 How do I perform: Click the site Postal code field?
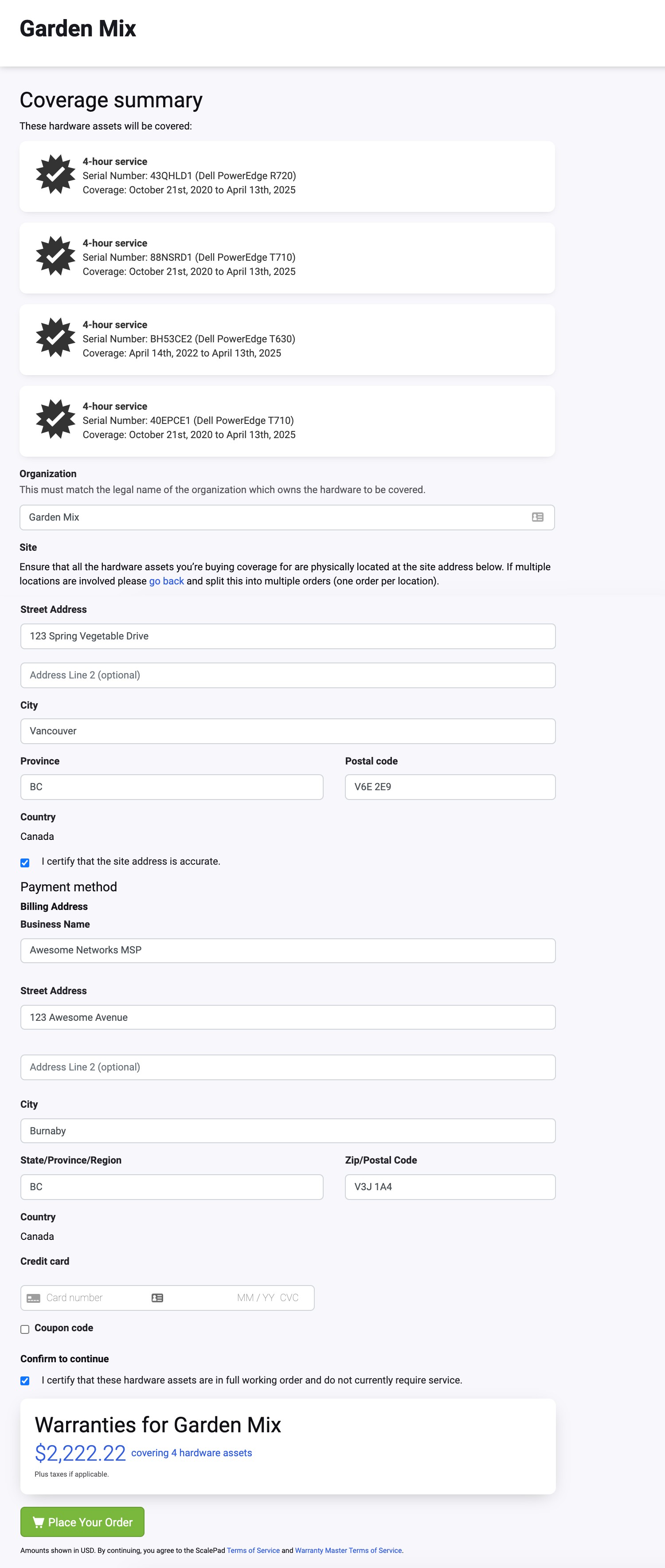pos(450,787)
